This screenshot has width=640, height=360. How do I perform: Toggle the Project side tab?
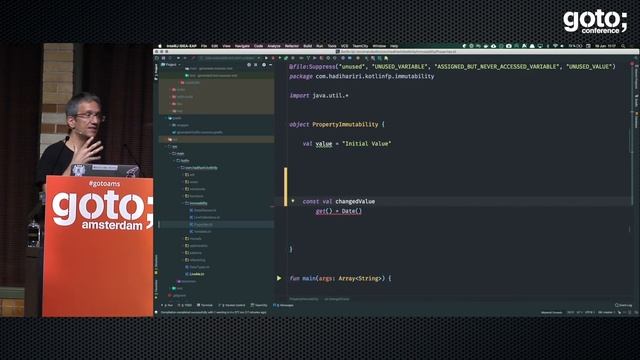point(156,71)
